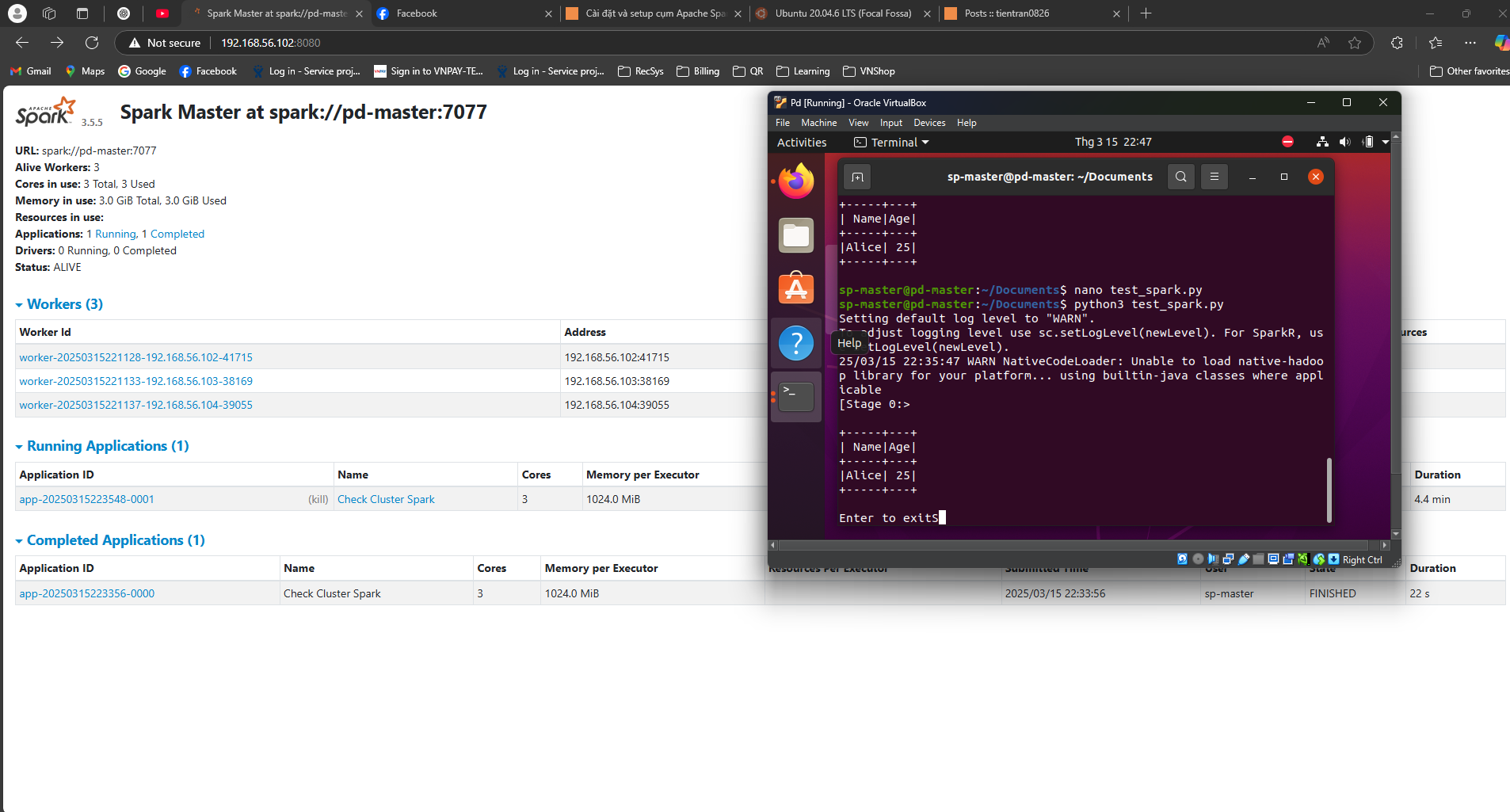Open Firefox from the Ubuntu dock
This screenshot has height=812, width=1510.
[x=795, y=181]
